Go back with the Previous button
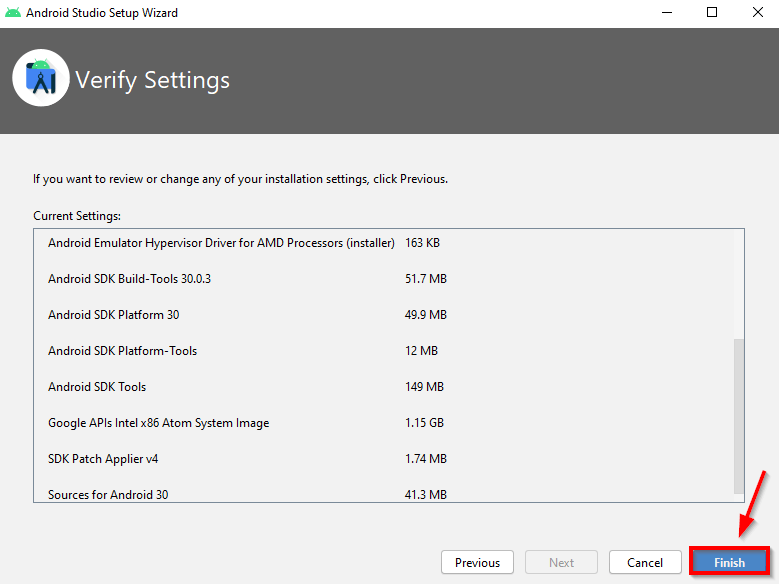This screenshot has height=584, width=779. coord(477,562)
